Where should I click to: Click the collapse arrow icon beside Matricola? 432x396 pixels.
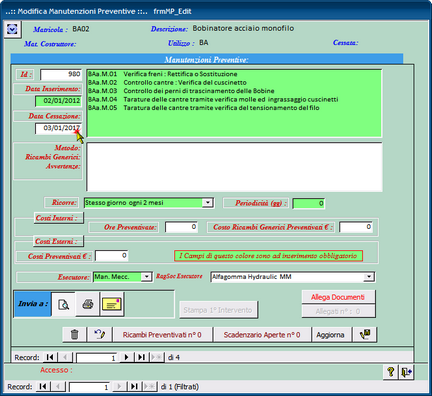click(12, 29)
